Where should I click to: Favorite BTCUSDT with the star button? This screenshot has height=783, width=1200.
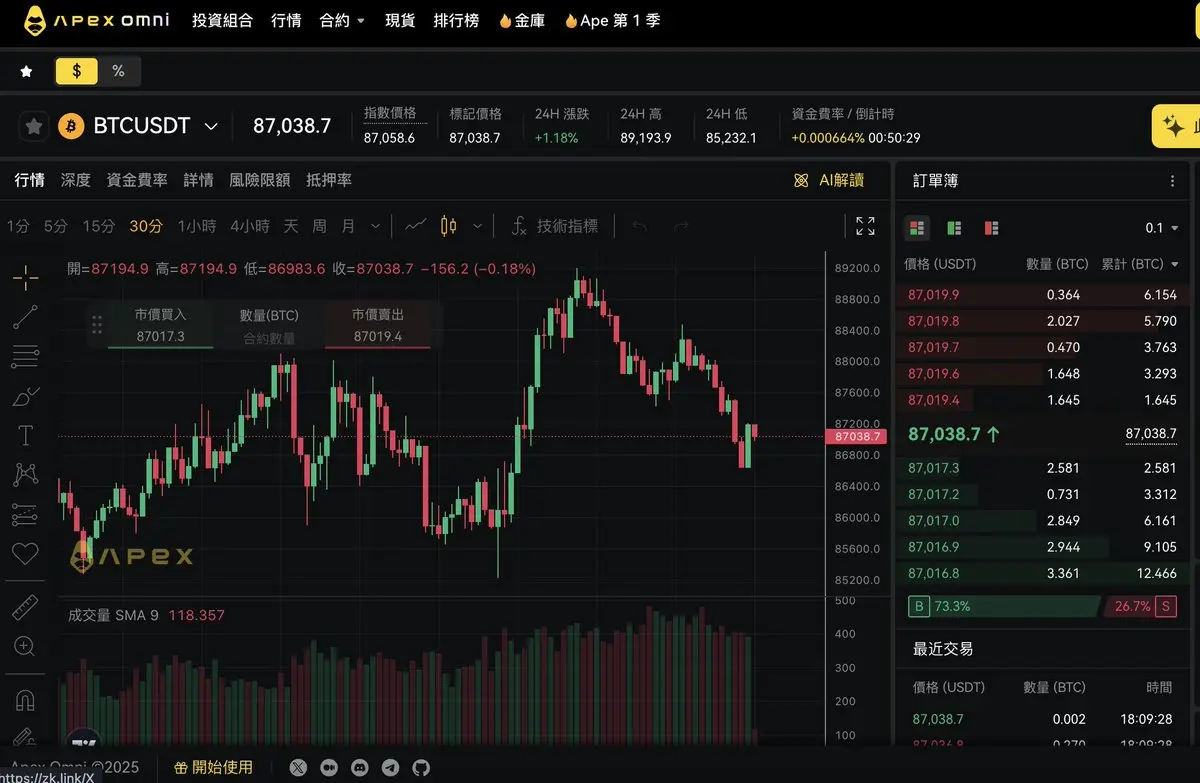[x=33, y=126]
